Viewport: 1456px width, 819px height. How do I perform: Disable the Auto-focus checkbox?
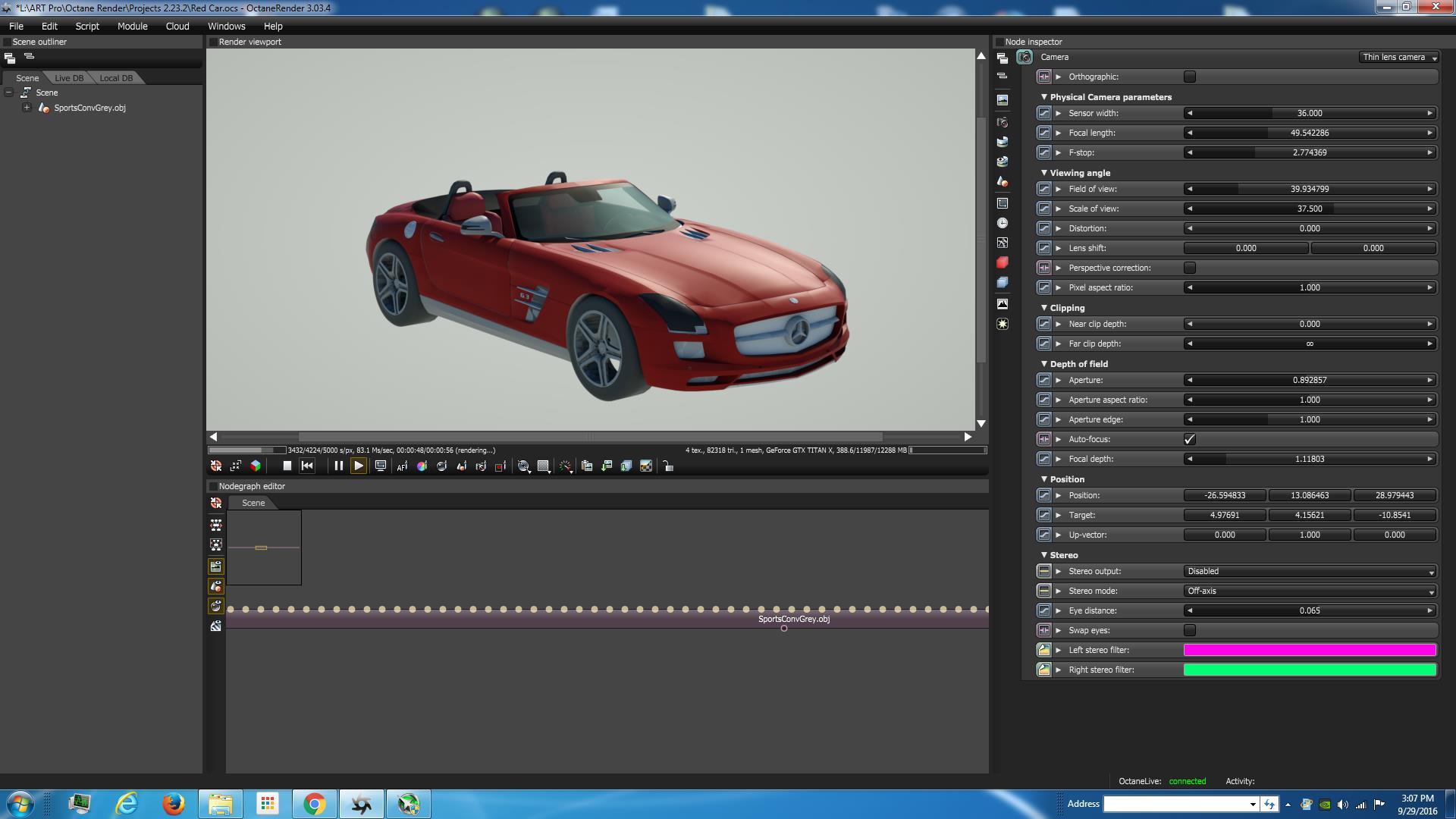point(1189,439)
